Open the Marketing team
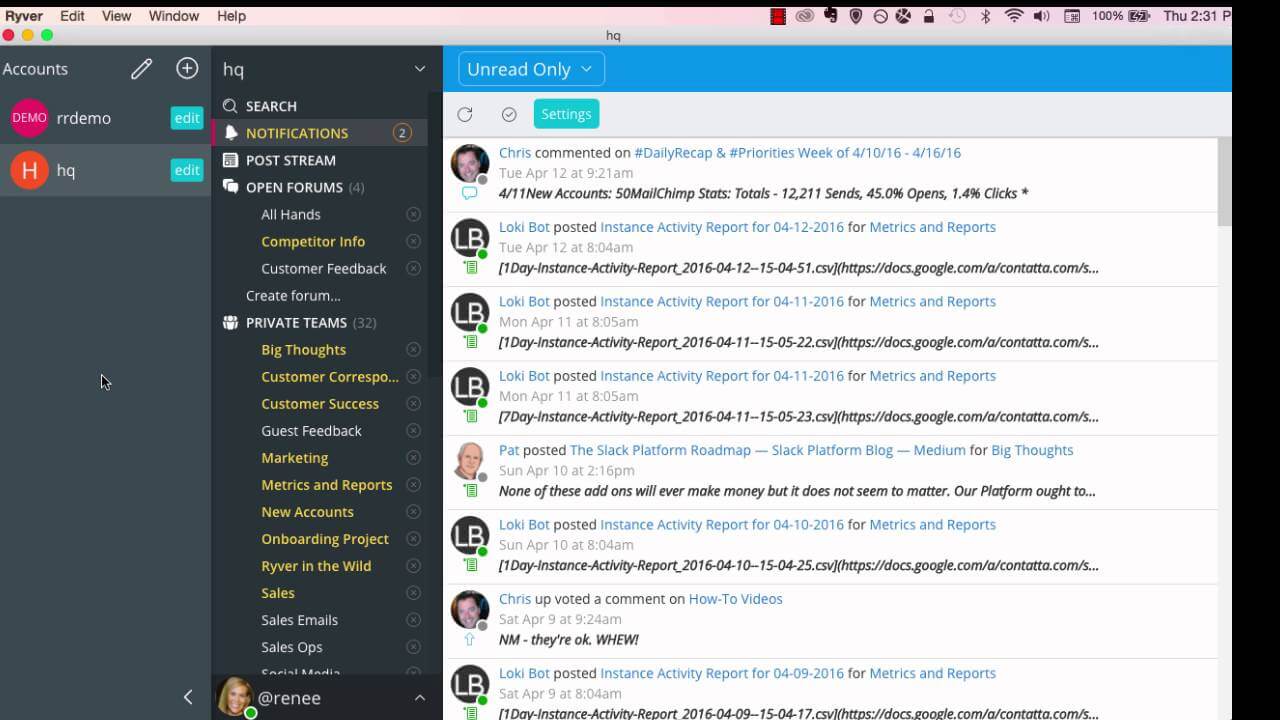Viewport: 1280px width, 720px height. 294,457
